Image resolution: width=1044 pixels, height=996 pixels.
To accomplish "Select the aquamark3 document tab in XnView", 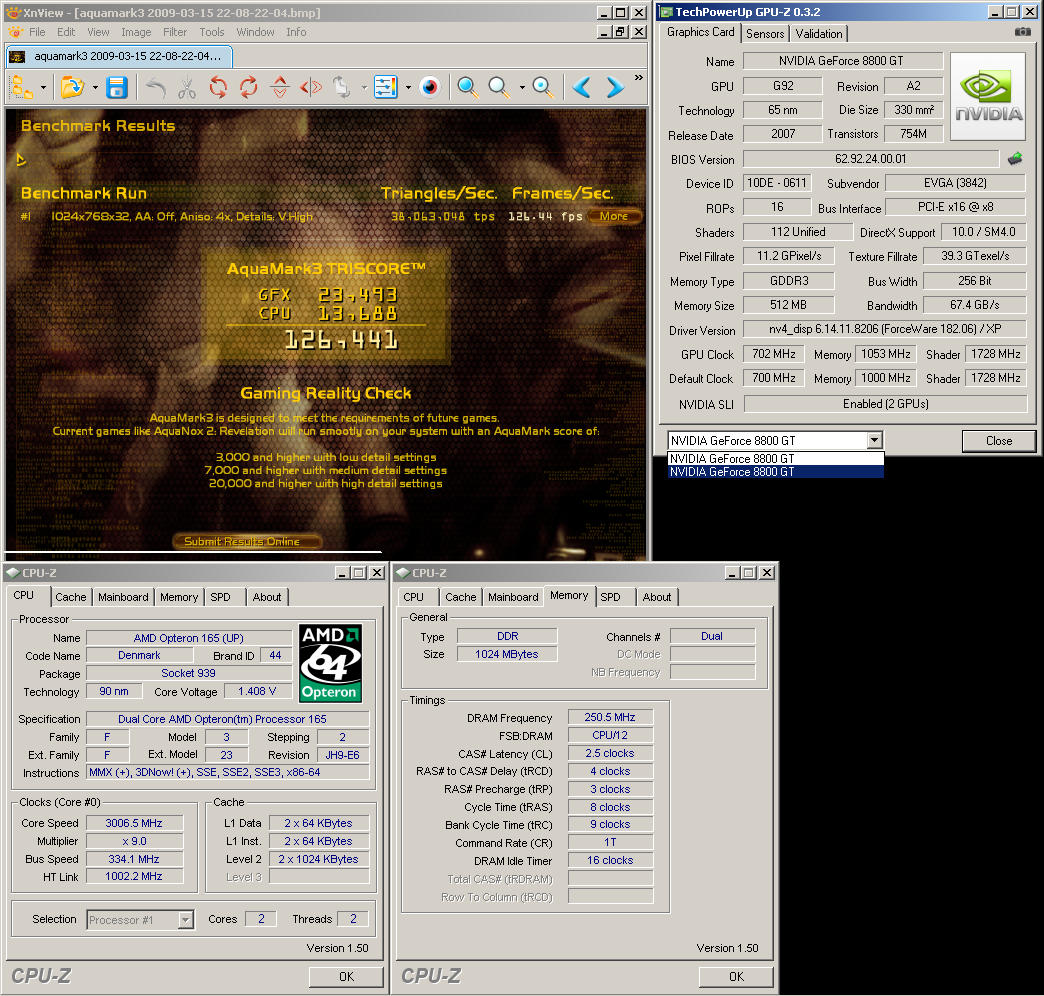I will 120,56.
